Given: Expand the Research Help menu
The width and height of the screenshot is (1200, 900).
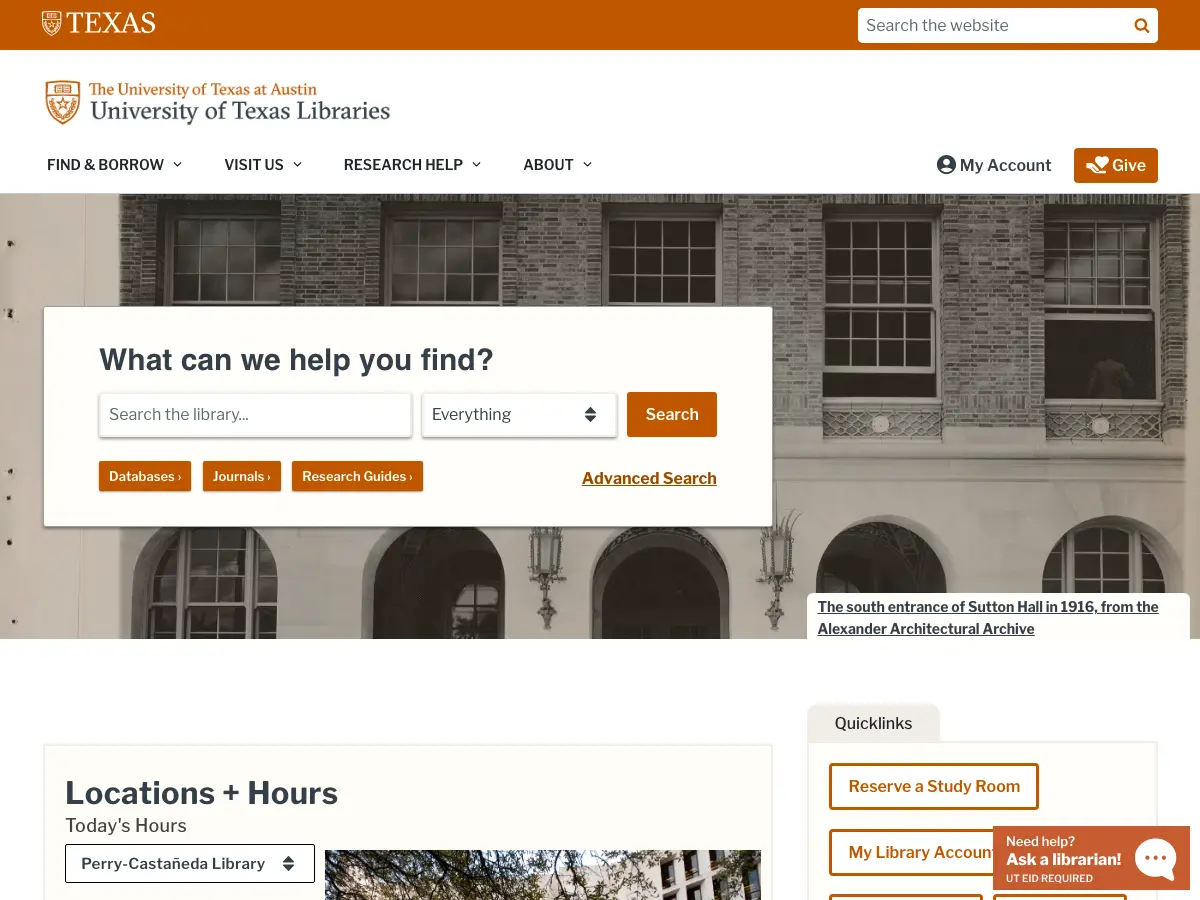Looking at the screenshot, I should click(412, 165).
